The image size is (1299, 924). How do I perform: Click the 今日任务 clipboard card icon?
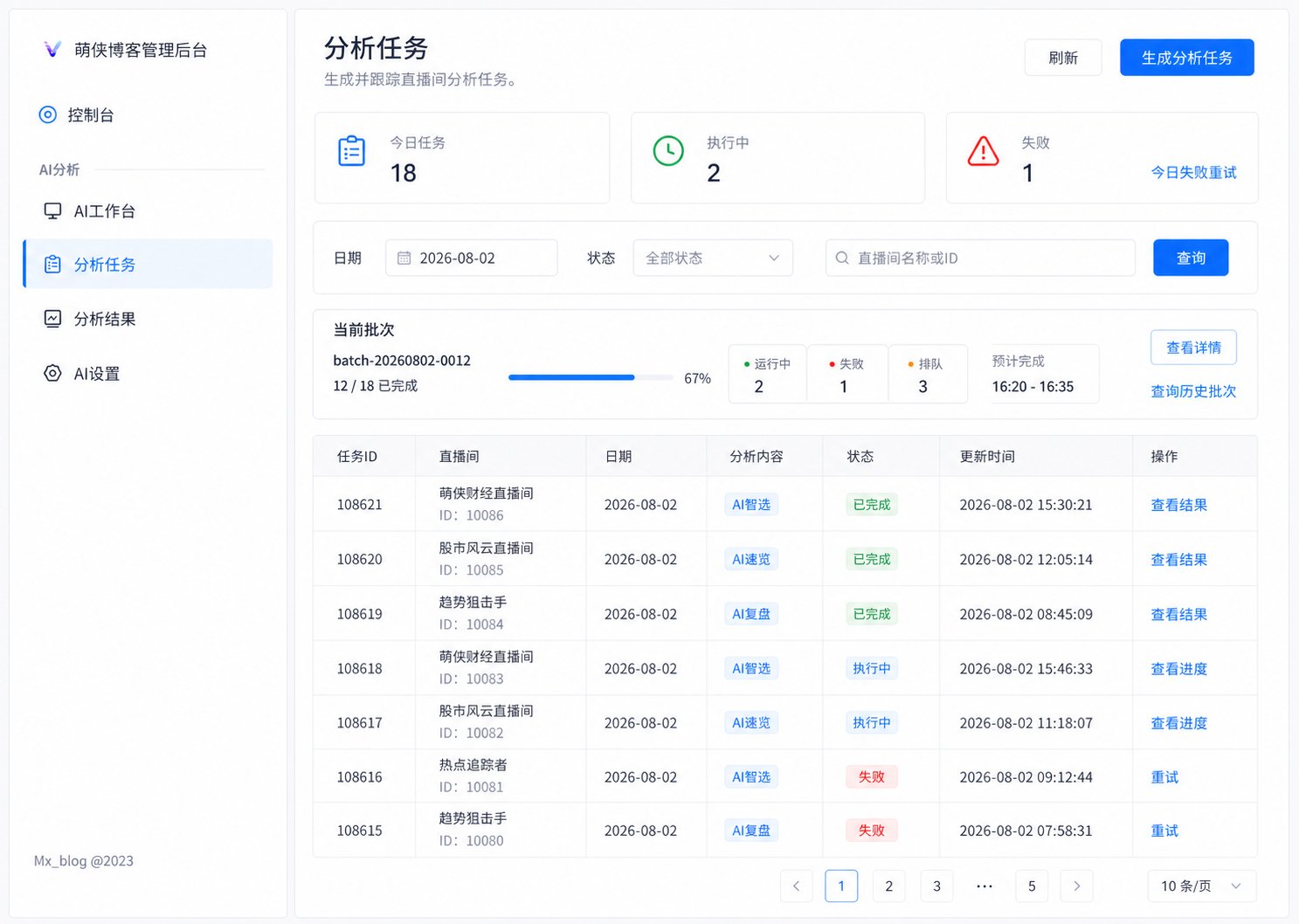pos(351,151)
